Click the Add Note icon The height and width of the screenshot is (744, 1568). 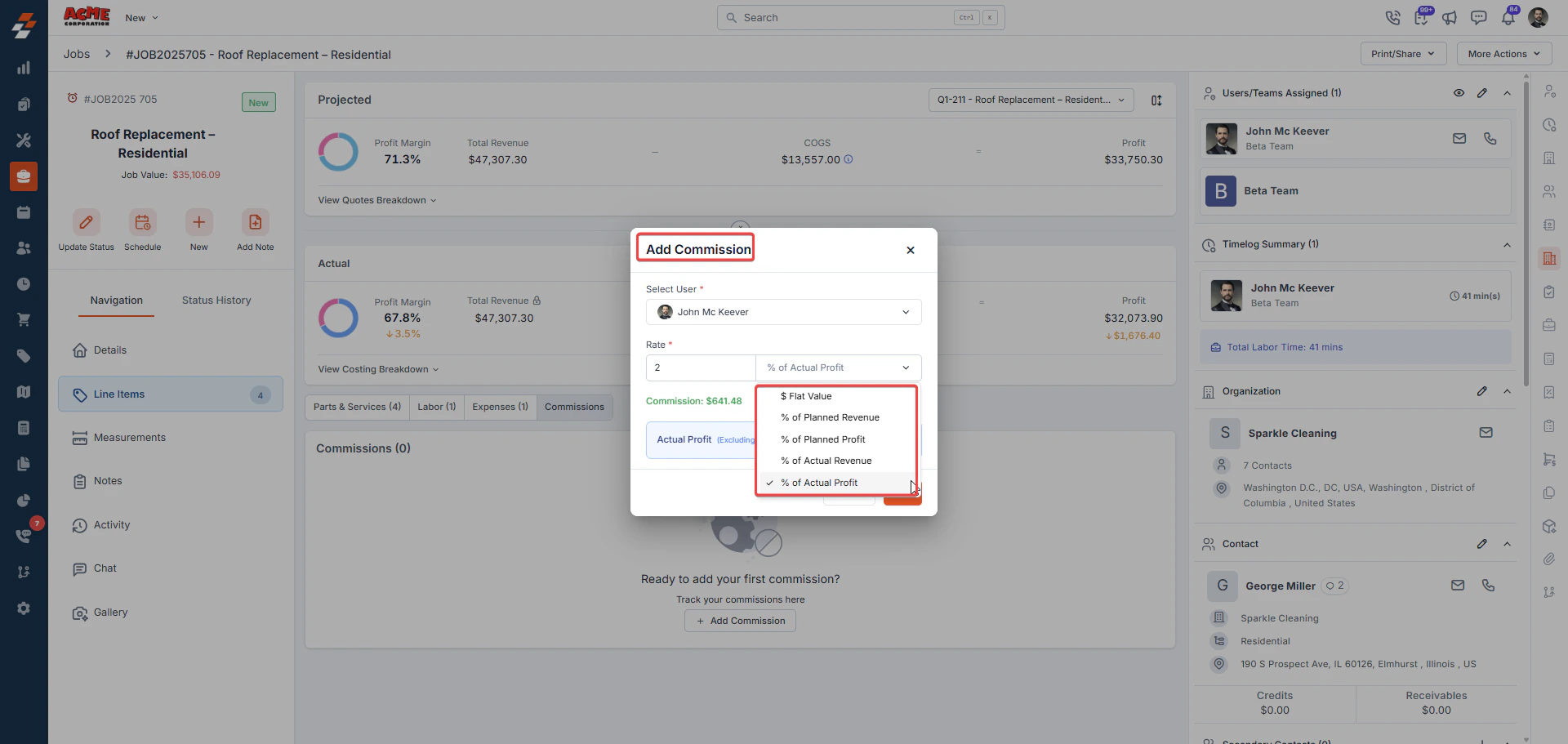pos(255,222)
